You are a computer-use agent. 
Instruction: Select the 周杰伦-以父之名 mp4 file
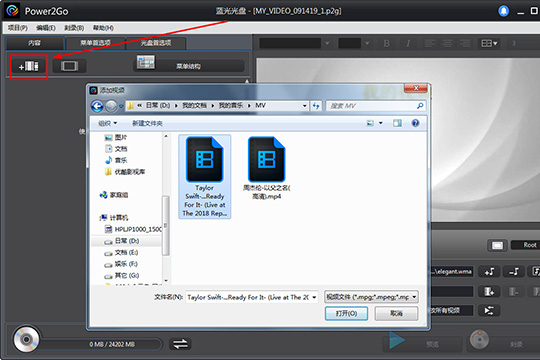pyautogui.click(x=267, y=168)
